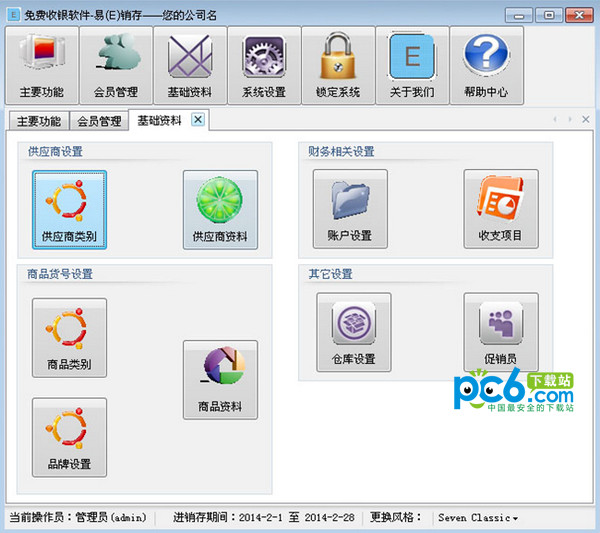Screen dimensions: 600x533
Task: Open 收支项目 icon
Action: pyautogui.click(x=501, y=209)
